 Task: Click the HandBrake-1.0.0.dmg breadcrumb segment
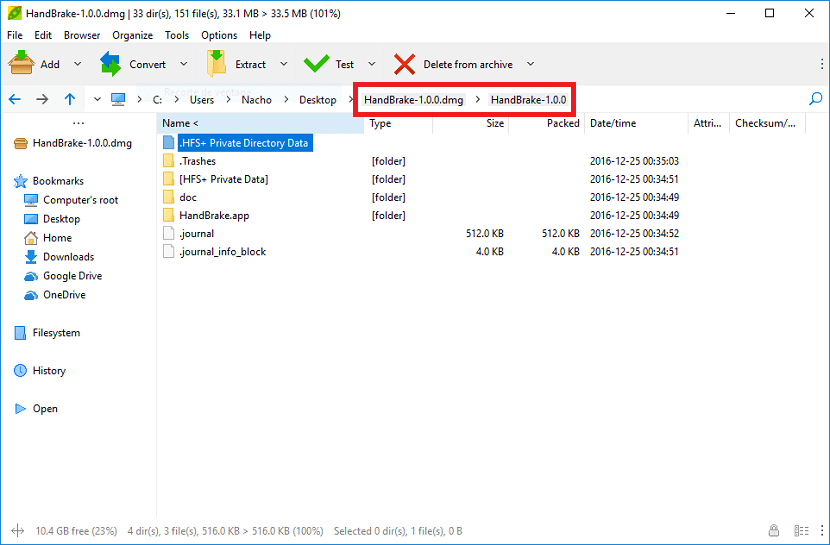point(413,99)
